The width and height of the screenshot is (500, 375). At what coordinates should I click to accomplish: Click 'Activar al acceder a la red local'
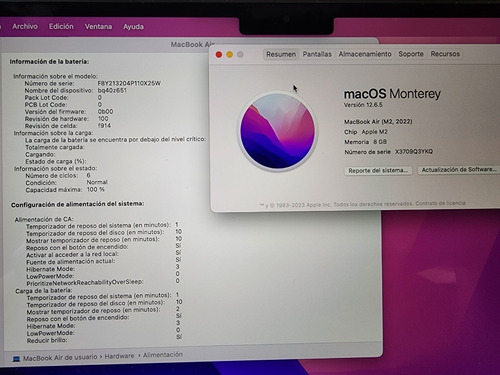tap(72, 254)
